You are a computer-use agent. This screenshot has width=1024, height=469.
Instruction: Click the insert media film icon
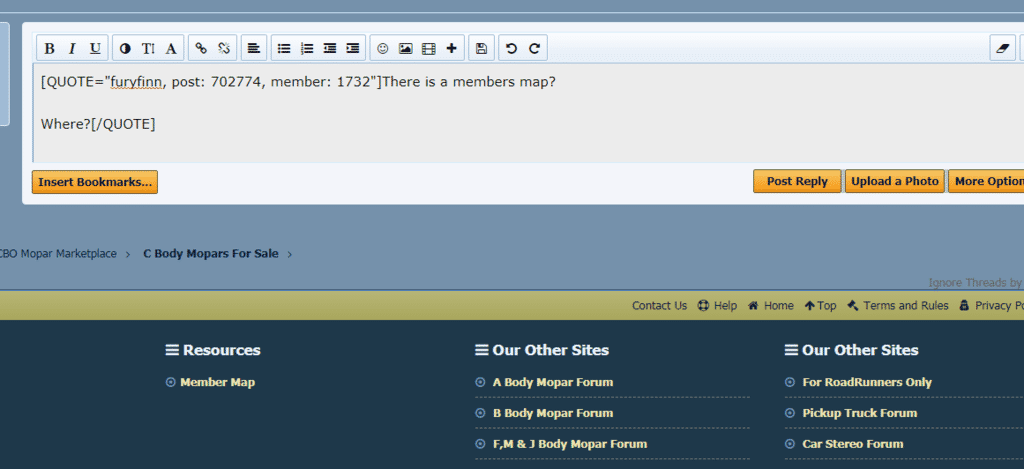point(428,48)
